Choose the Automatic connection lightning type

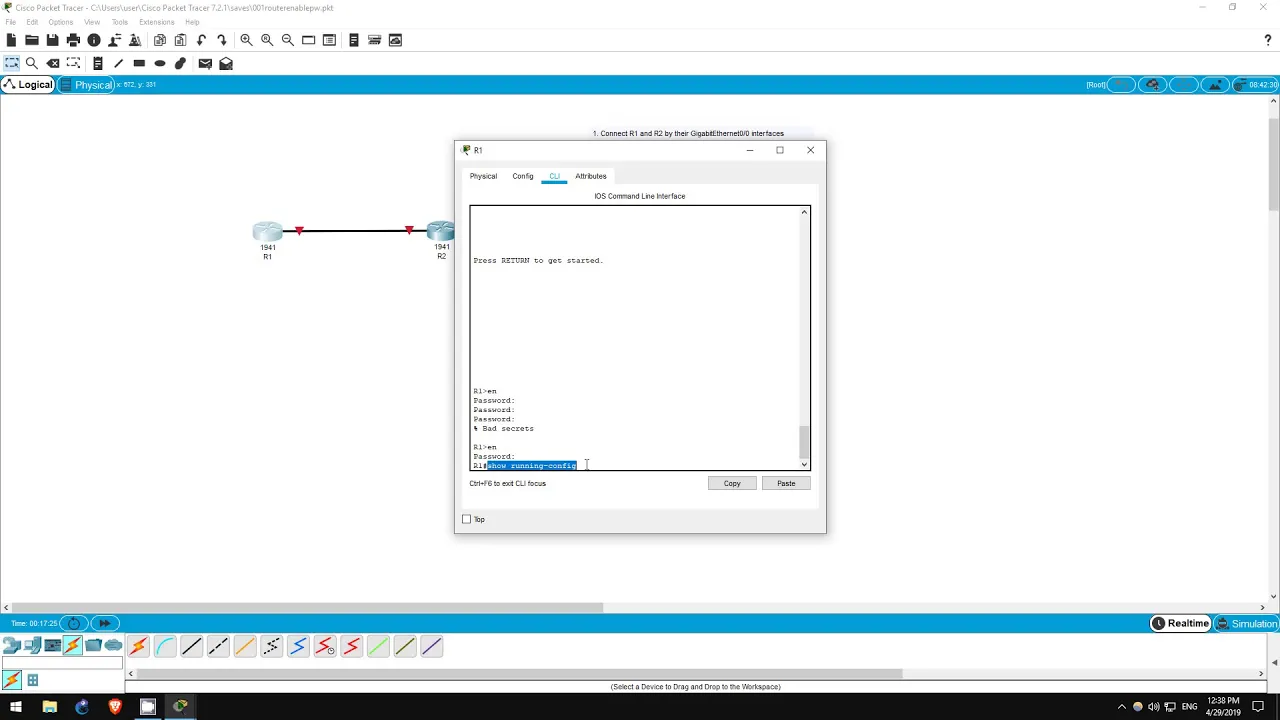pyautogui.click(x=138, y=647)
